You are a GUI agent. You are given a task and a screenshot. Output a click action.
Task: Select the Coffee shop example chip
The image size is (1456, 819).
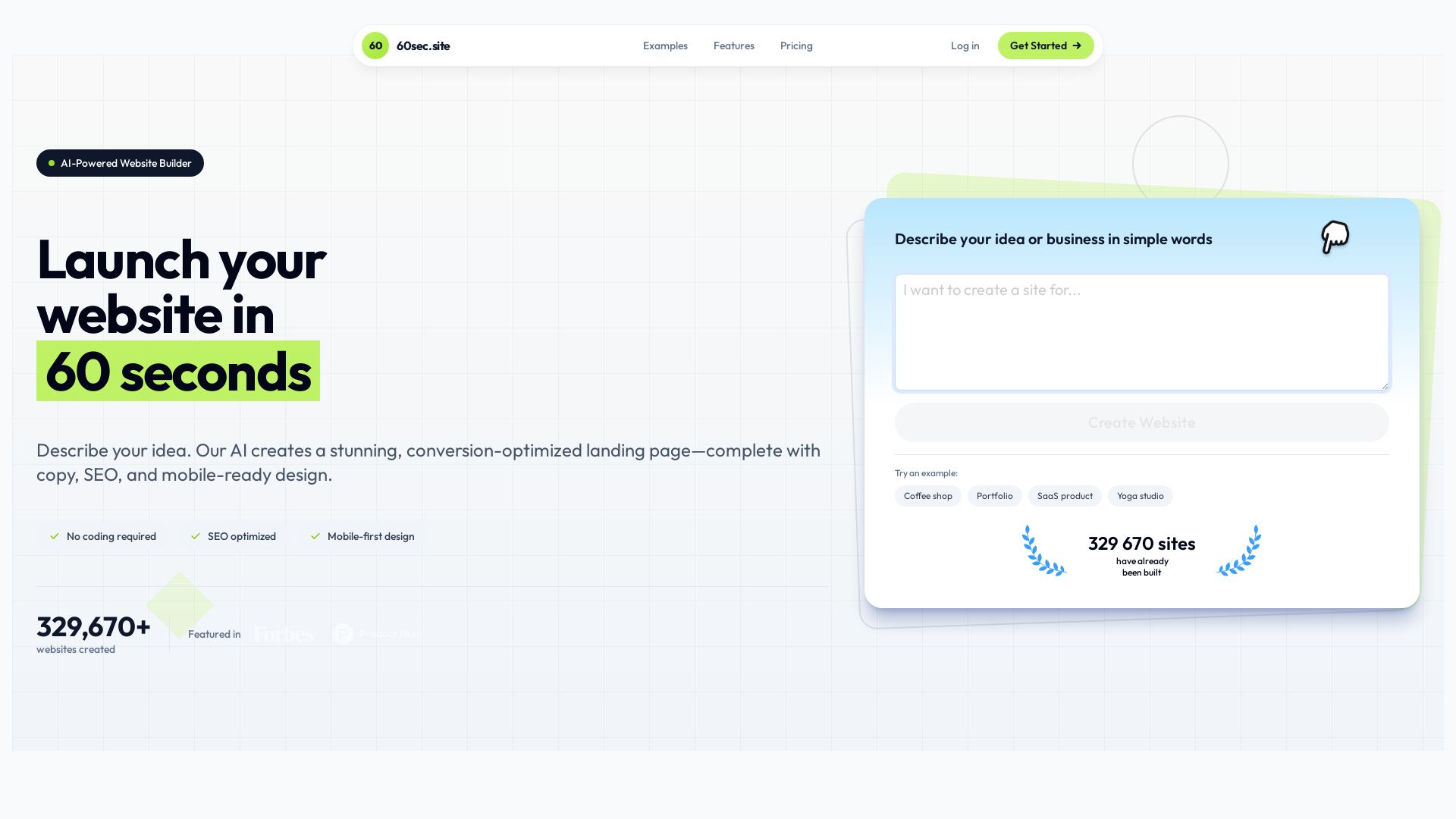[927, 496]
